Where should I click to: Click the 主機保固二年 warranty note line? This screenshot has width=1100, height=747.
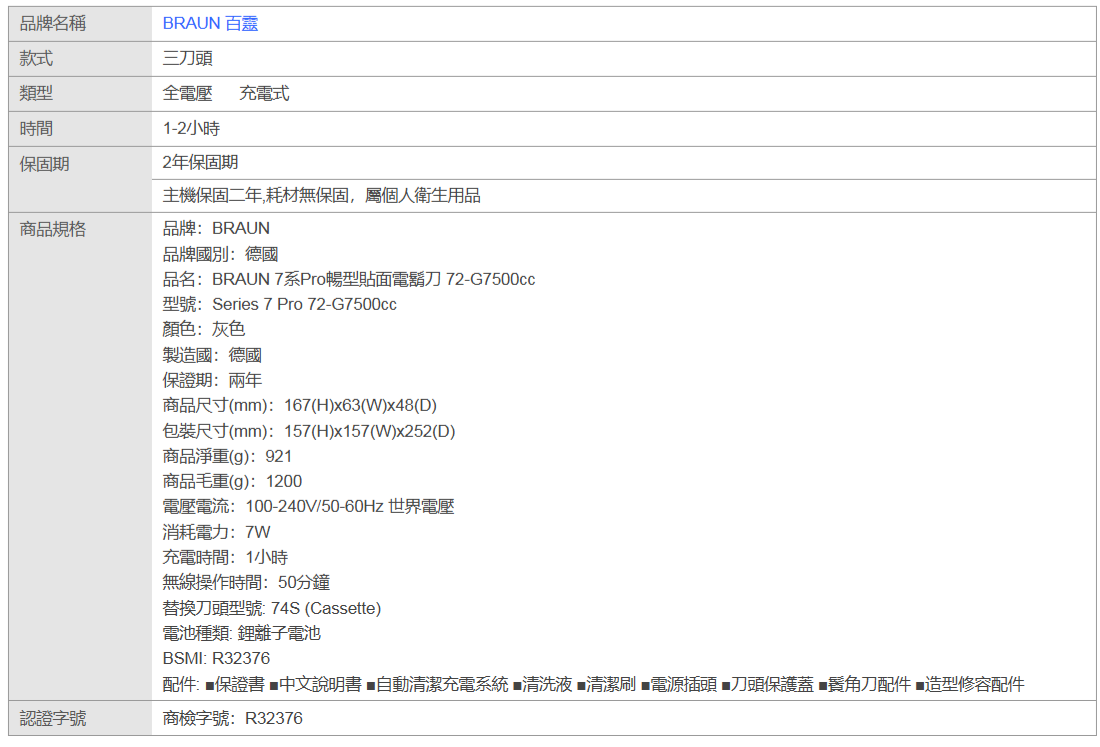pyautogui.click(x=321, y=196)
